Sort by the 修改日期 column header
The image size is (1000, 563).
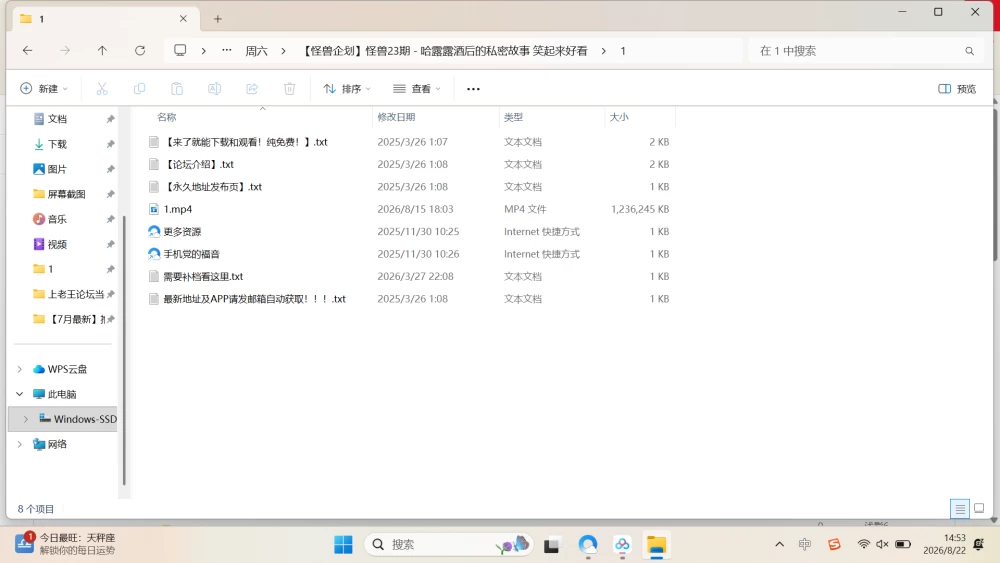pyautogui.click(x=396, y=117)
